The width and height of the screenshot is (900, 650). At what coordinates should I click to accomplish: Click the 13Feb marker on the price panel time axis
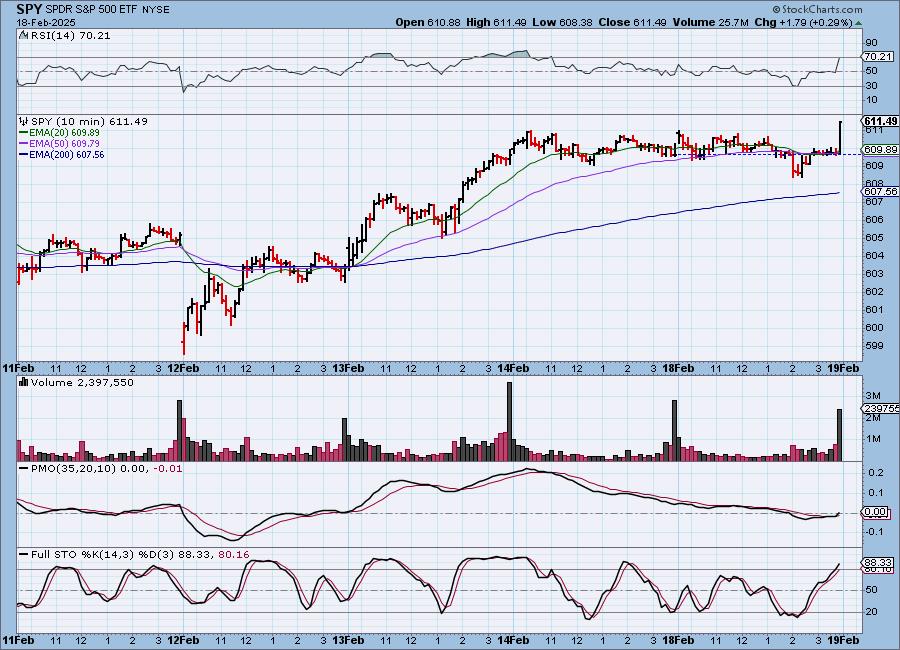(348, 368)
